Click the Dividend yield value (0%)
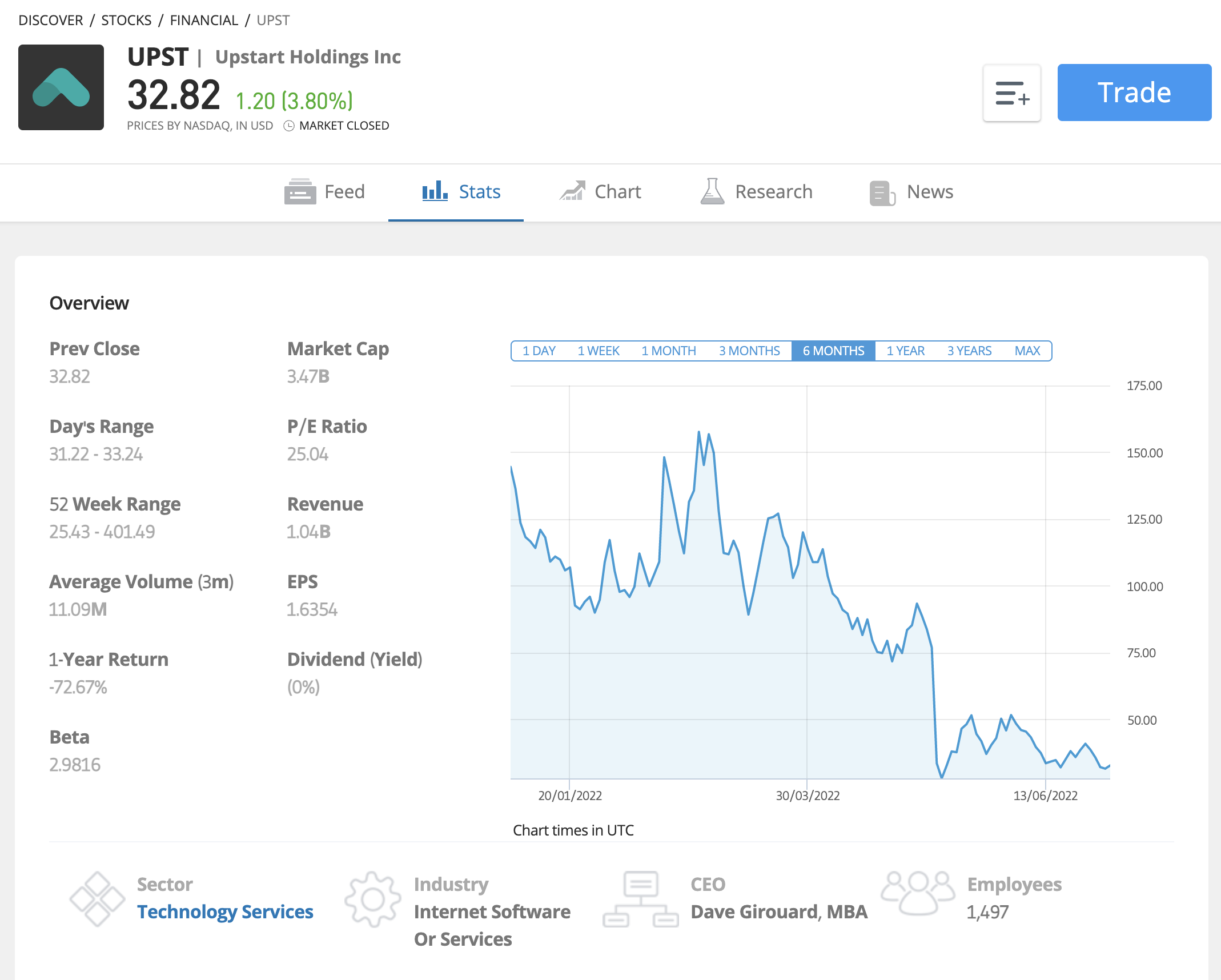Screen dimensions: 1221x980 click(x=303, y=687)
